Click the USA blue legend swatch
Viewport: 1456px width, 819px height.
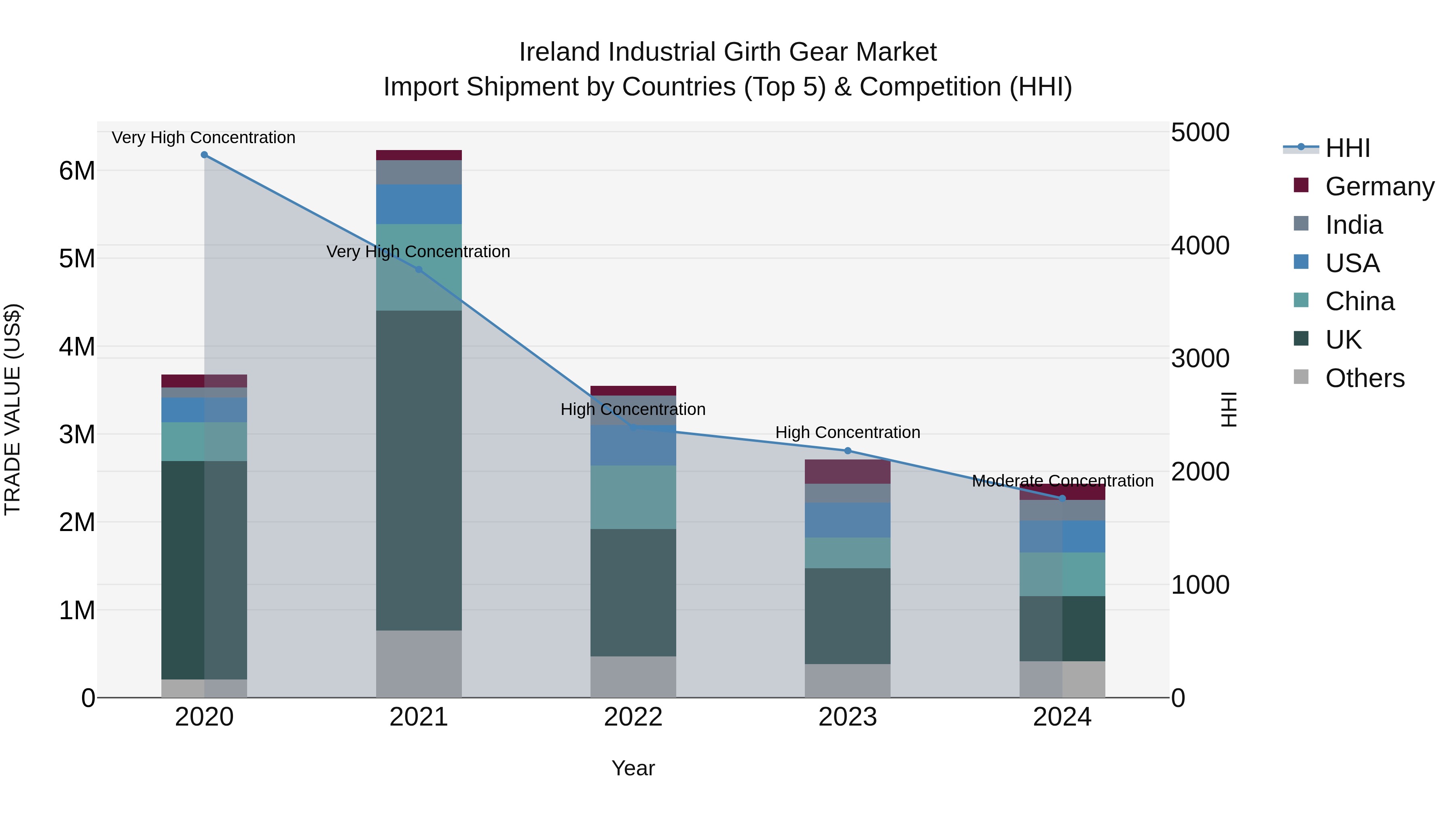tap(1301, 262)
